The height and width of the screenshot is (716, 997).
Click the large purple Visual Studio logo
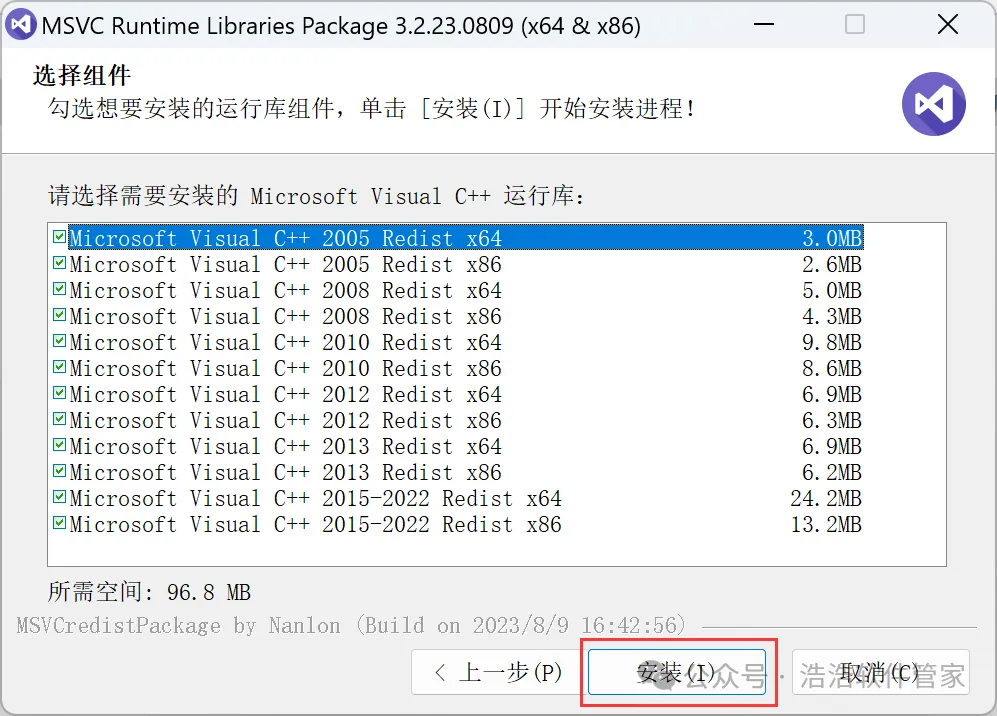click(933, 104)
